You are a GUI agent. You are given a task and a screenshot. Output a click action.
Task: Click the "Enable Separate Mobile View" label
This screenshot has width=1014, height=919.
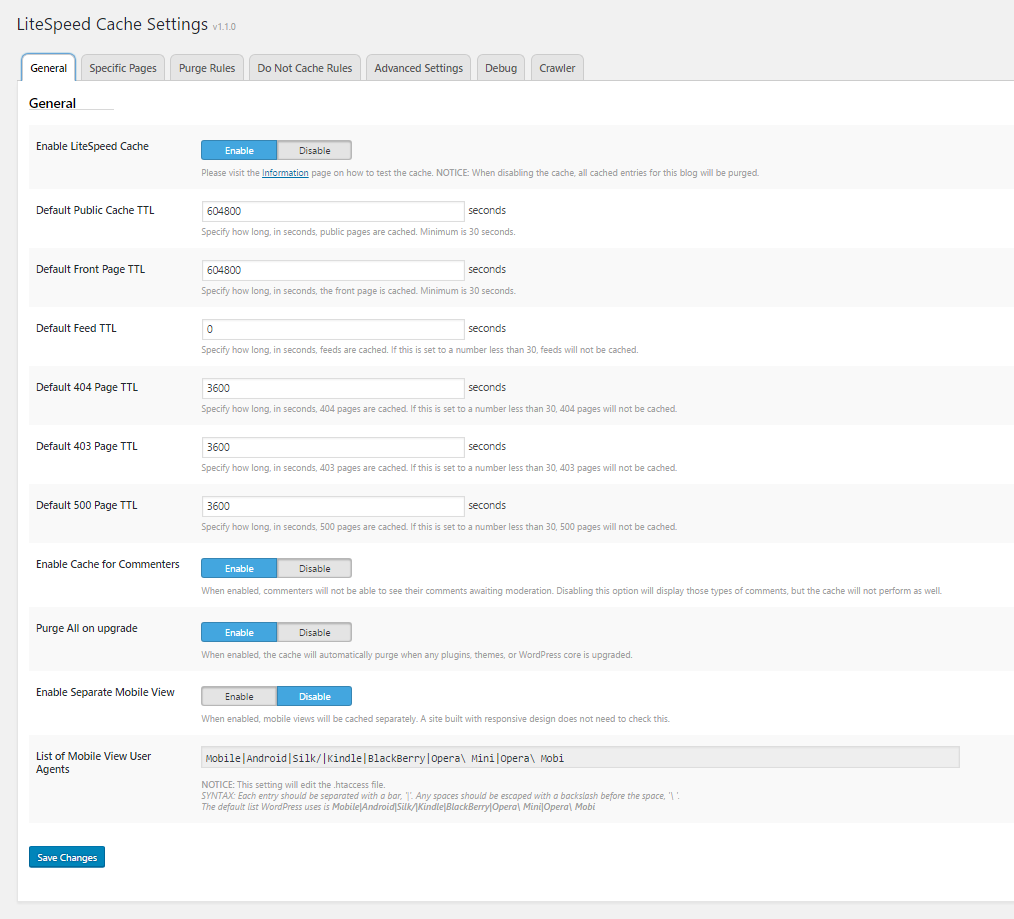[x=105, y=692]
